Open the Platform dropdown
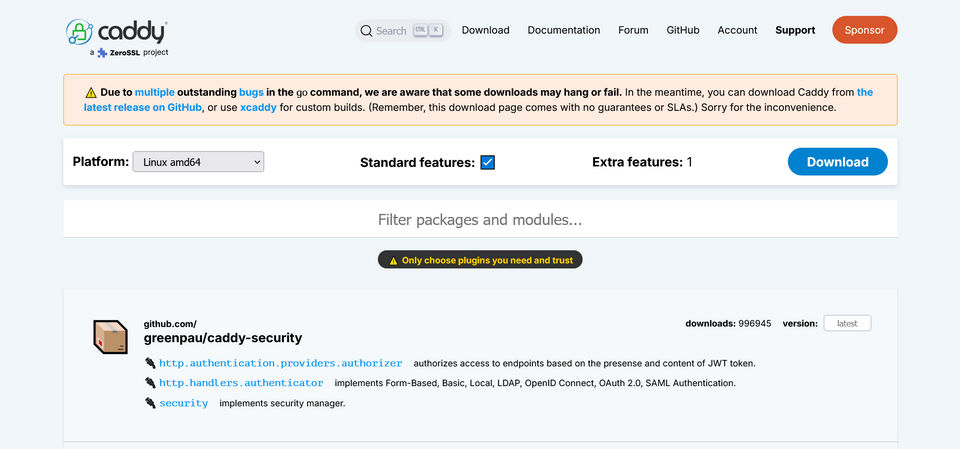960x449 pixels. 198,162
